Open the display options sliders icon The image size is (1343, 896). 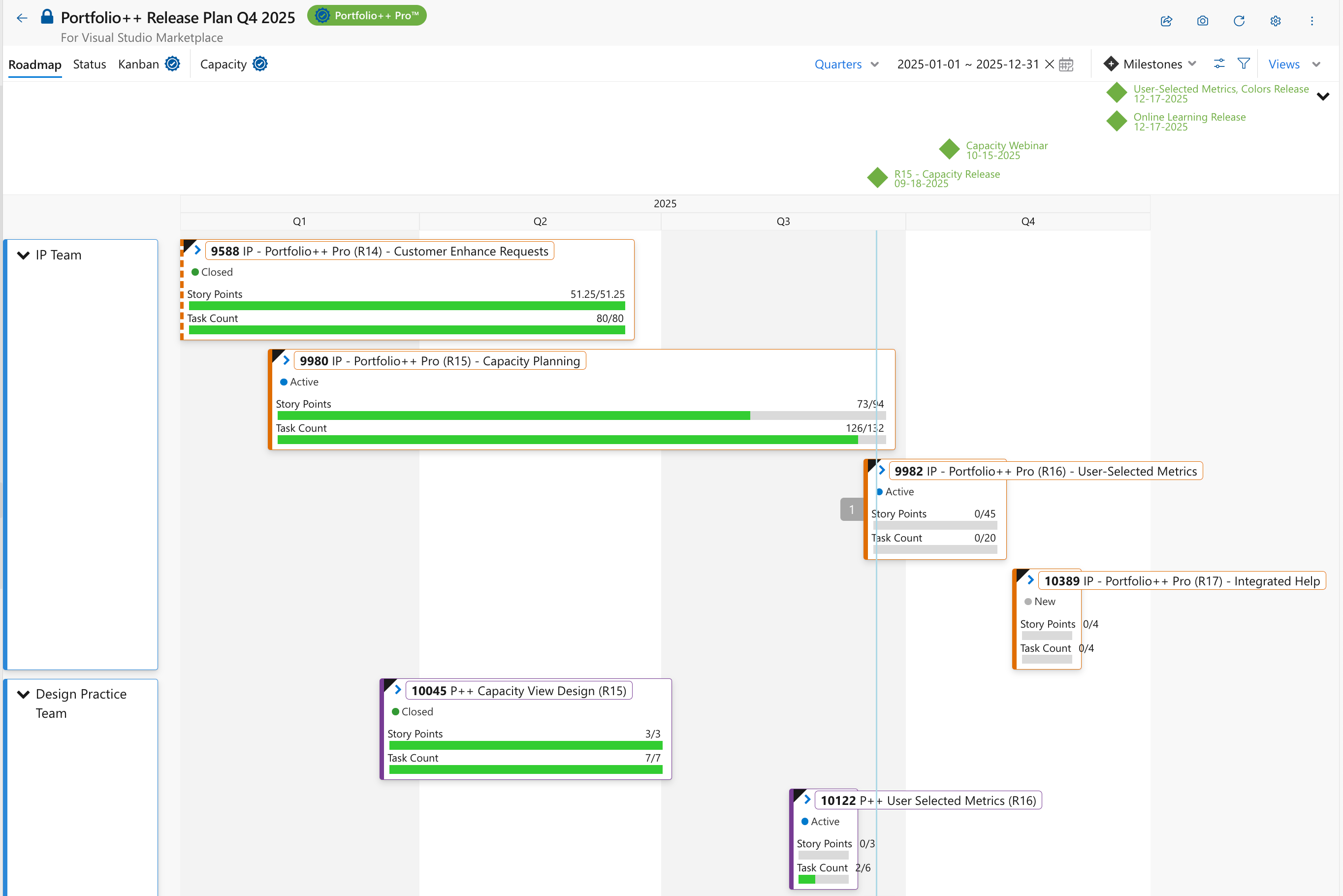[x=1219, y=64]
